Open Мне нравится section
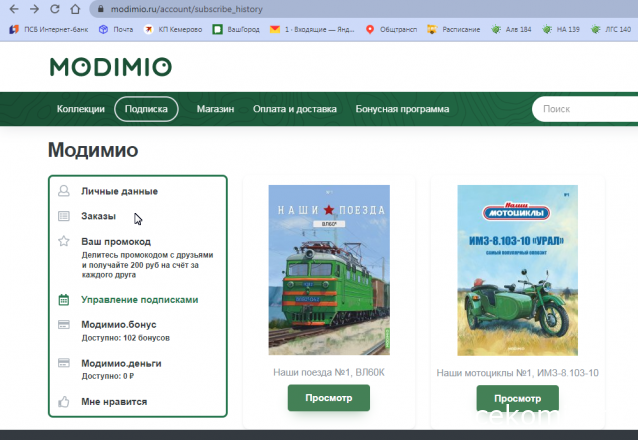 [x=114, y=402]
